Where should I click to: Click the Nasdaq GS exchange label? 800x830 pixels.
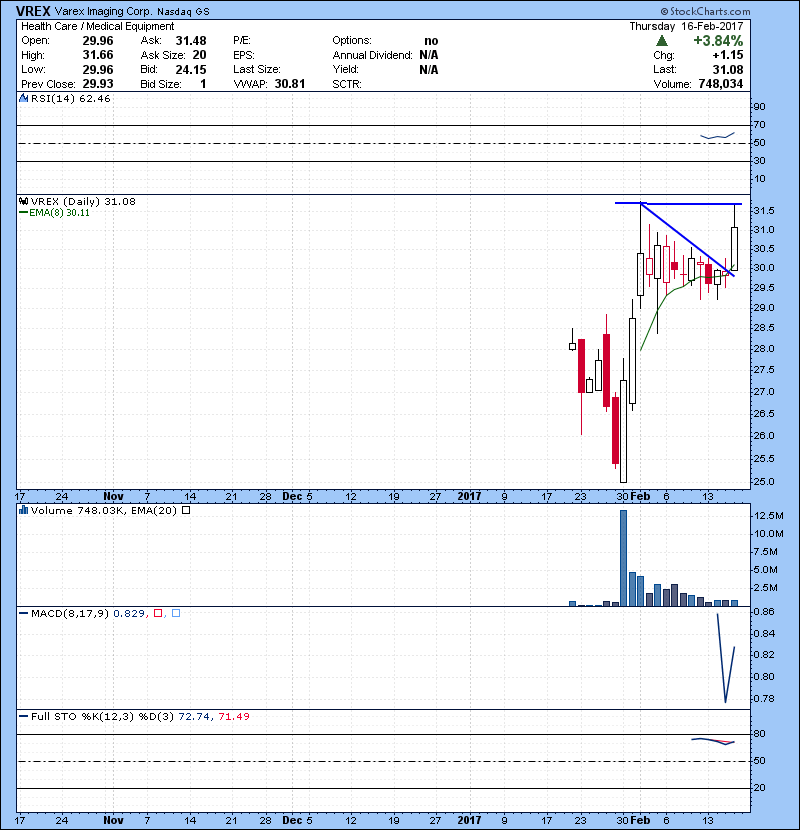pyautogui.click(x=183, y=12)
